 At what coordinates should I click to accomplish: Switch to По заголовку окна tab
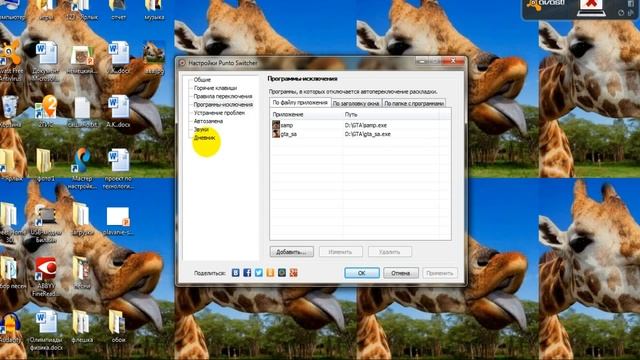click(356, 103)
